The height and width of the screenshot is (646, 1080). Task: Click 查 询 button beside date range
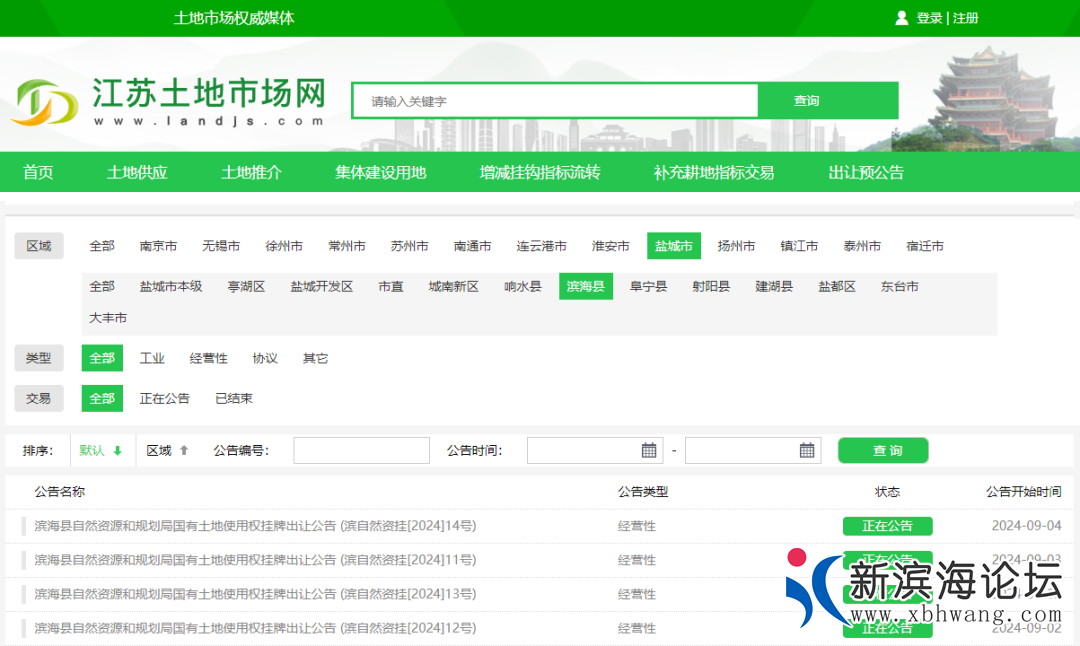click(x=882, y=451)
